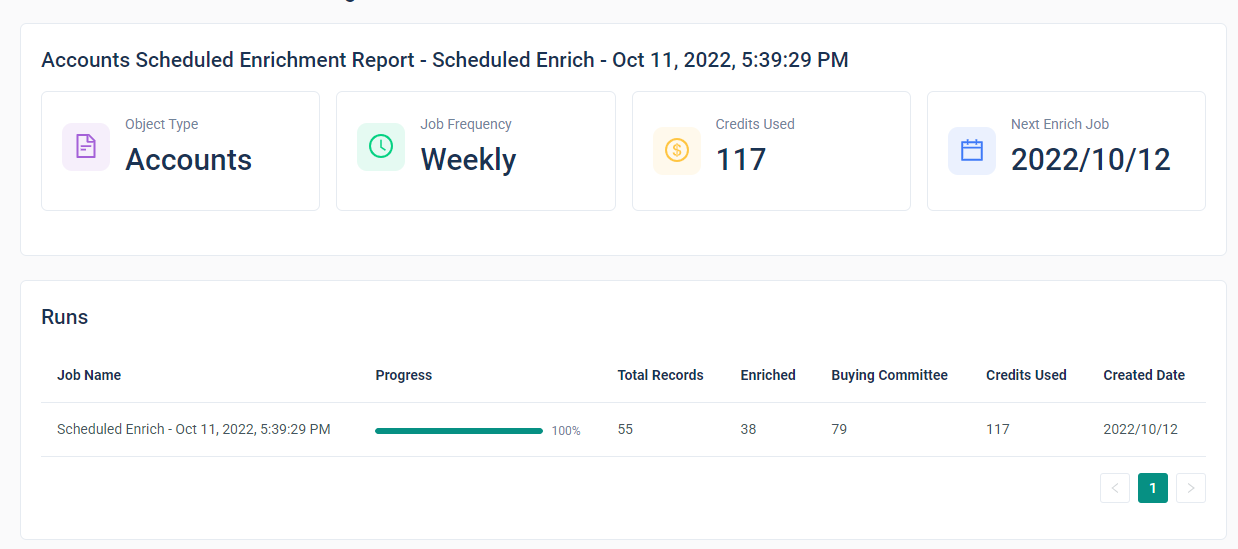Screen dimensions: 1238x549
Task: Click the purple document Object Type icon
Action: [86, 147]
